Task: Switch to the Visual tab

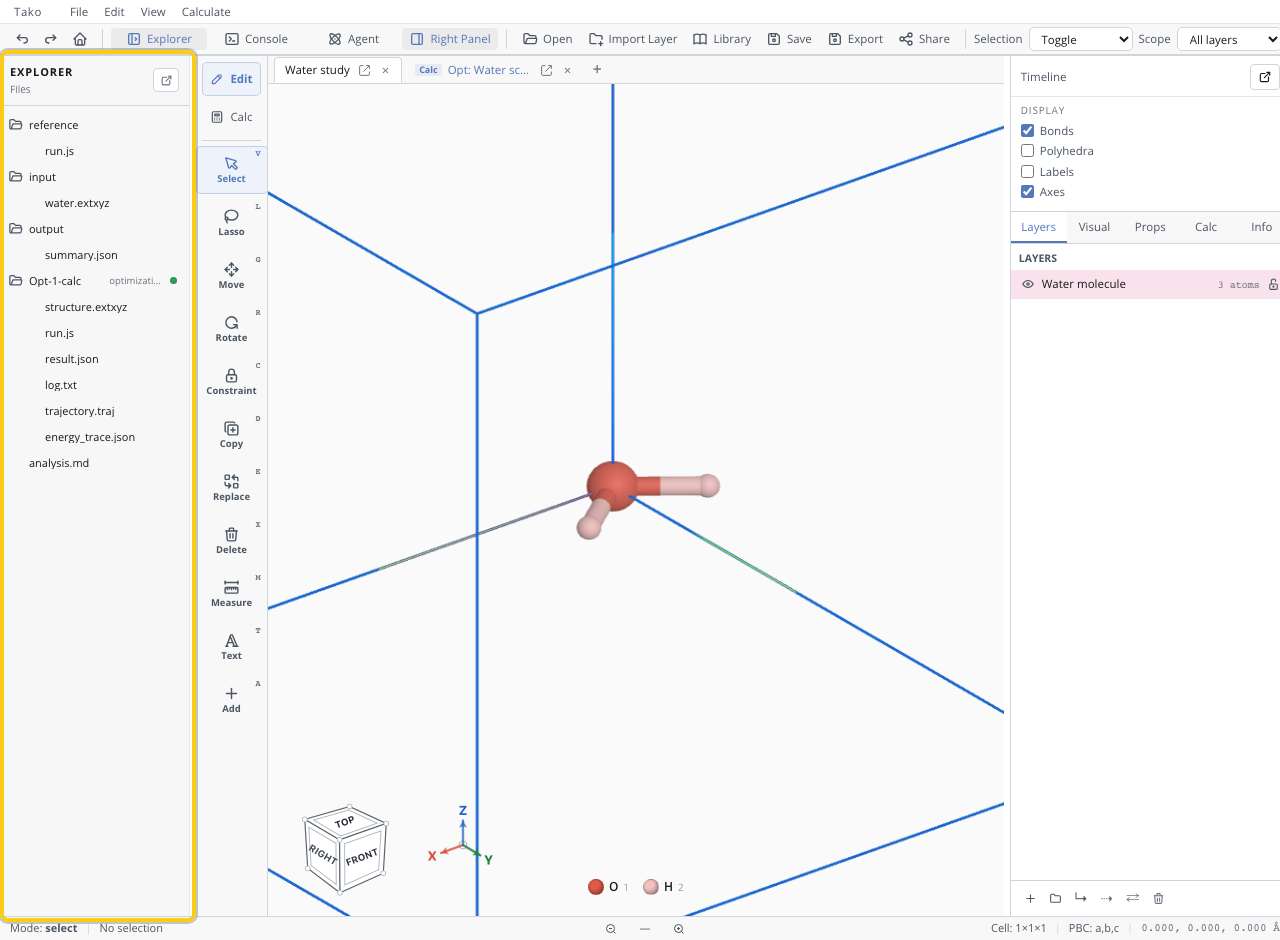Action: 1094,227
